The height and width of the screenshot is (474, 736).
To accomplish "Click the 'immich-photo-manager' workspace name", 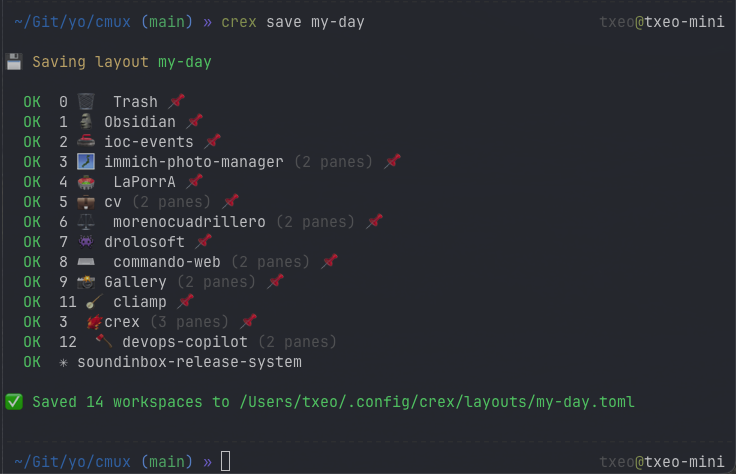I will click(x=194, y=162).
